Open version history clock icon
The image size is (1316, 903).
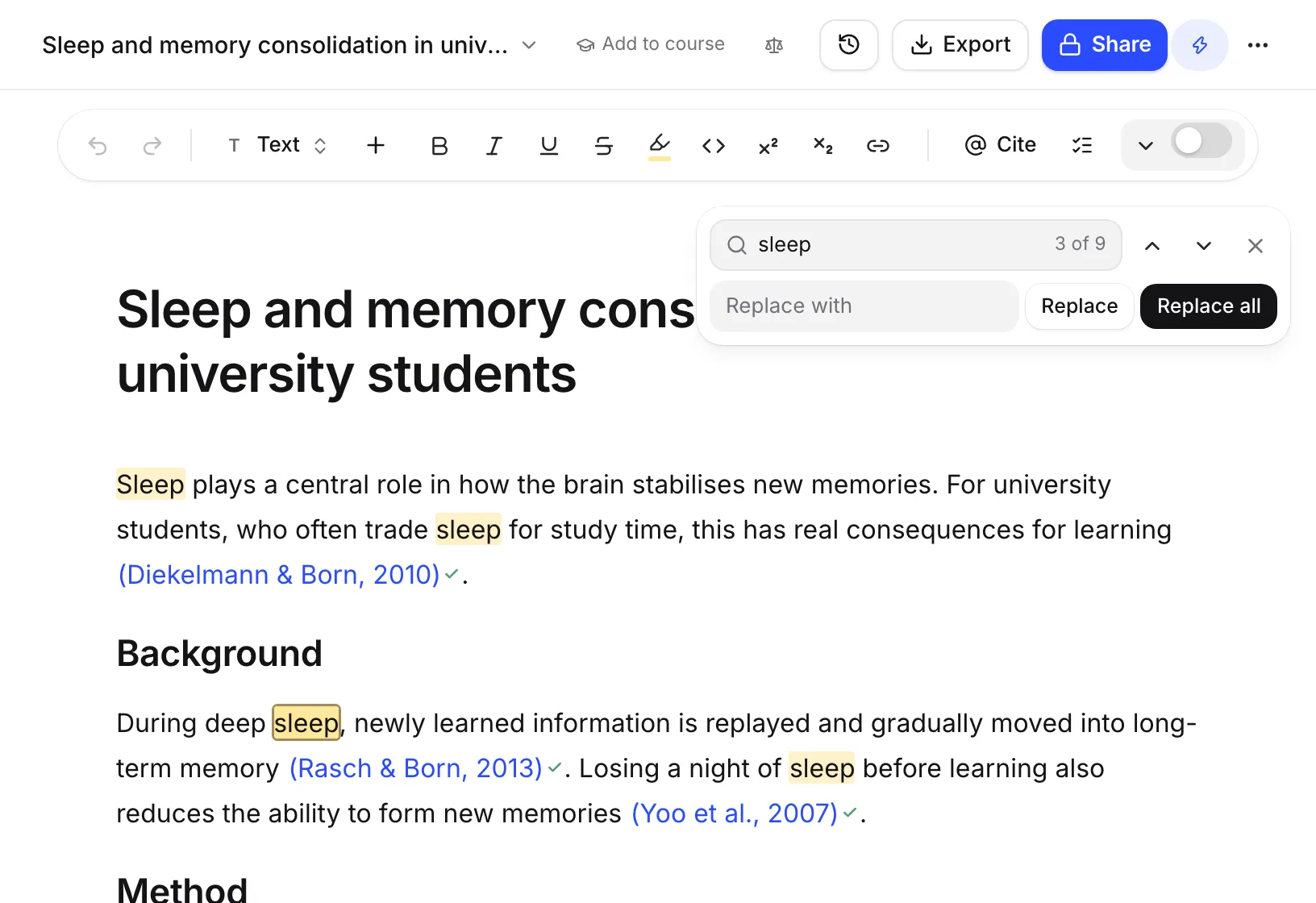[849, 45]
